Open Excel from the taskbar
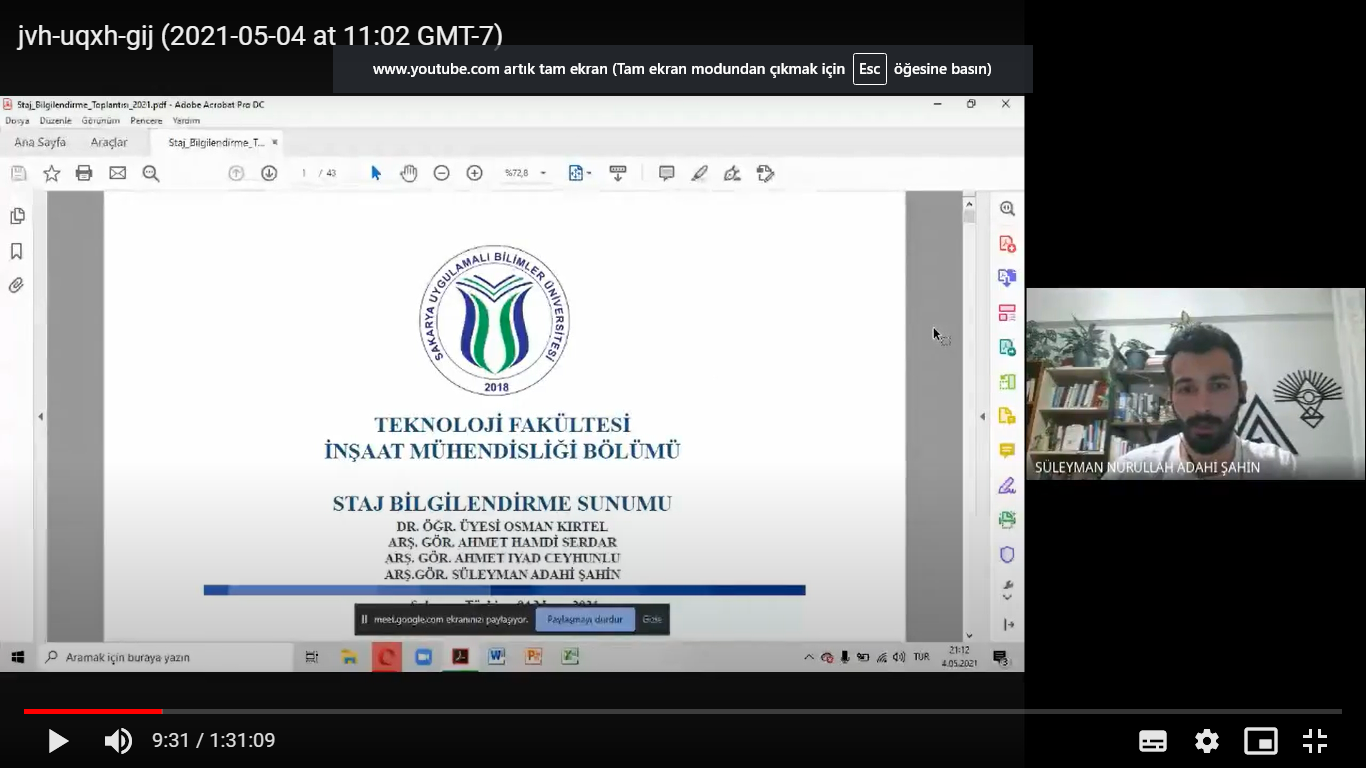The width and height of the screenshot is (1366, 768). (x=570, y=657)
